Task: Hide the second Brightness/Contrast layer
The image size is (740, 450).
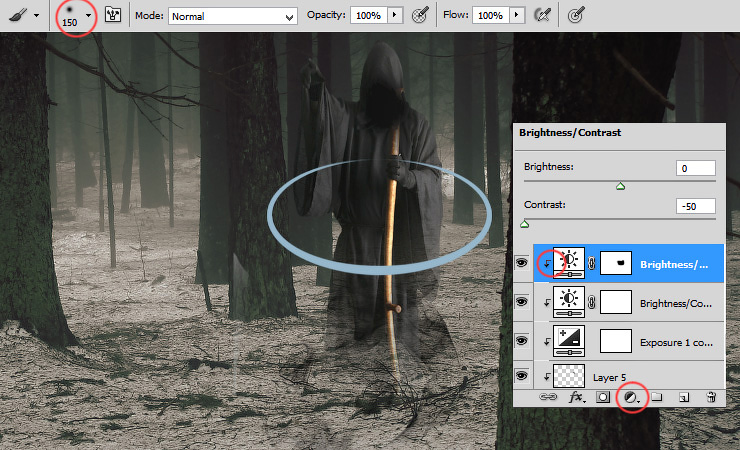Action: coord(521,302)
